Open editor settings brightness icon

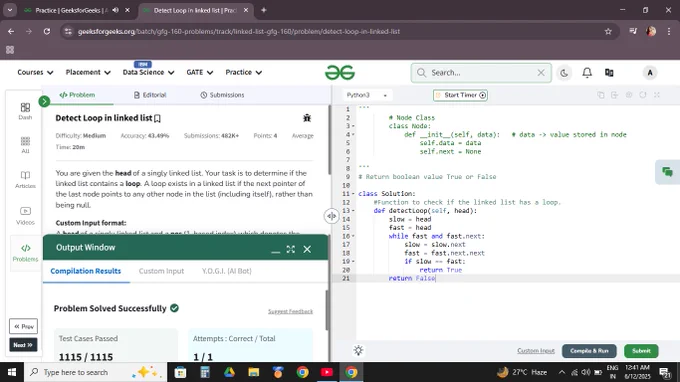[358, 350]
